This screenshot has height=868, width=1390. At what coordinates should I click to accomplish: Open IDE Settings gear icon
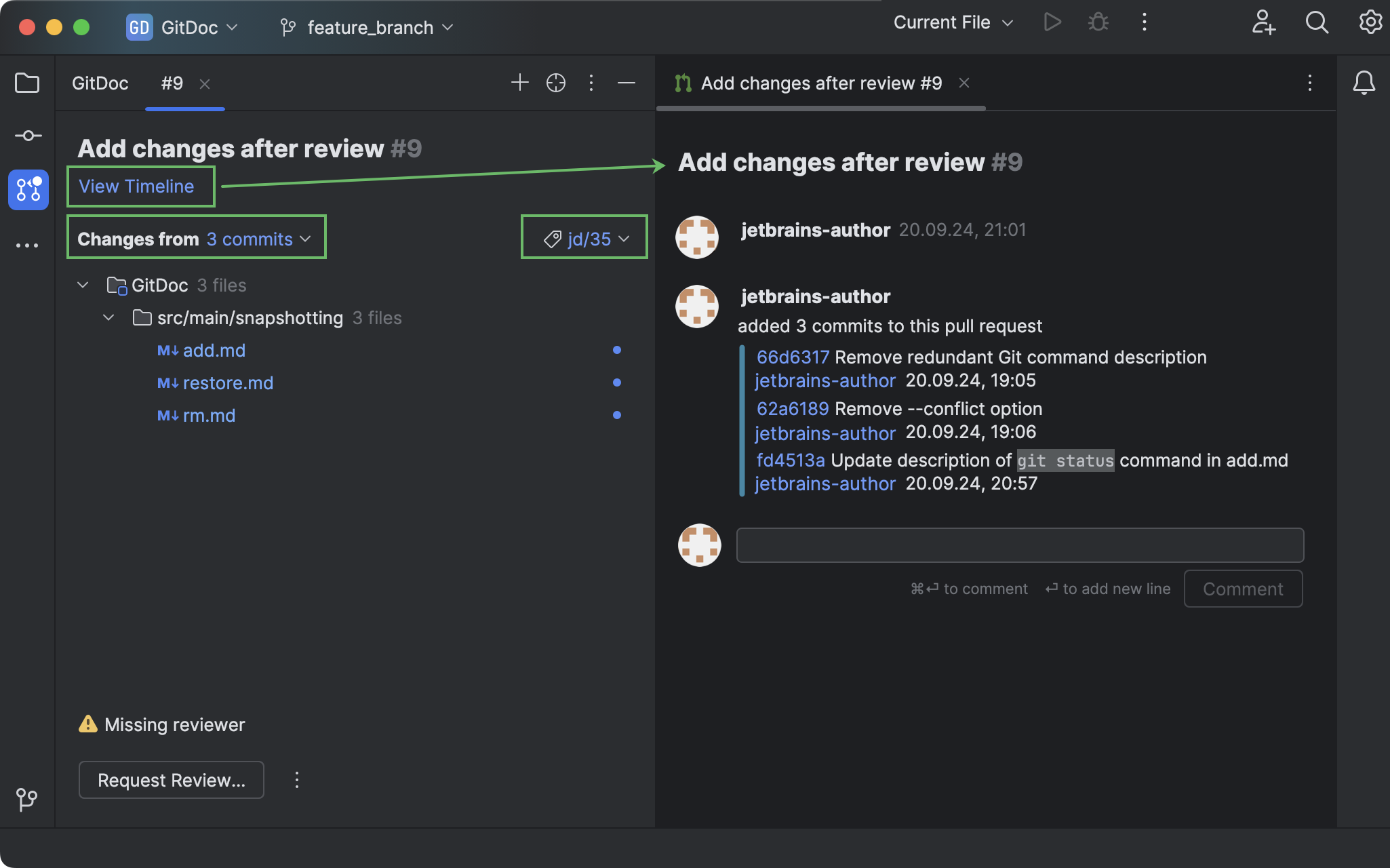pos(1370,22)
